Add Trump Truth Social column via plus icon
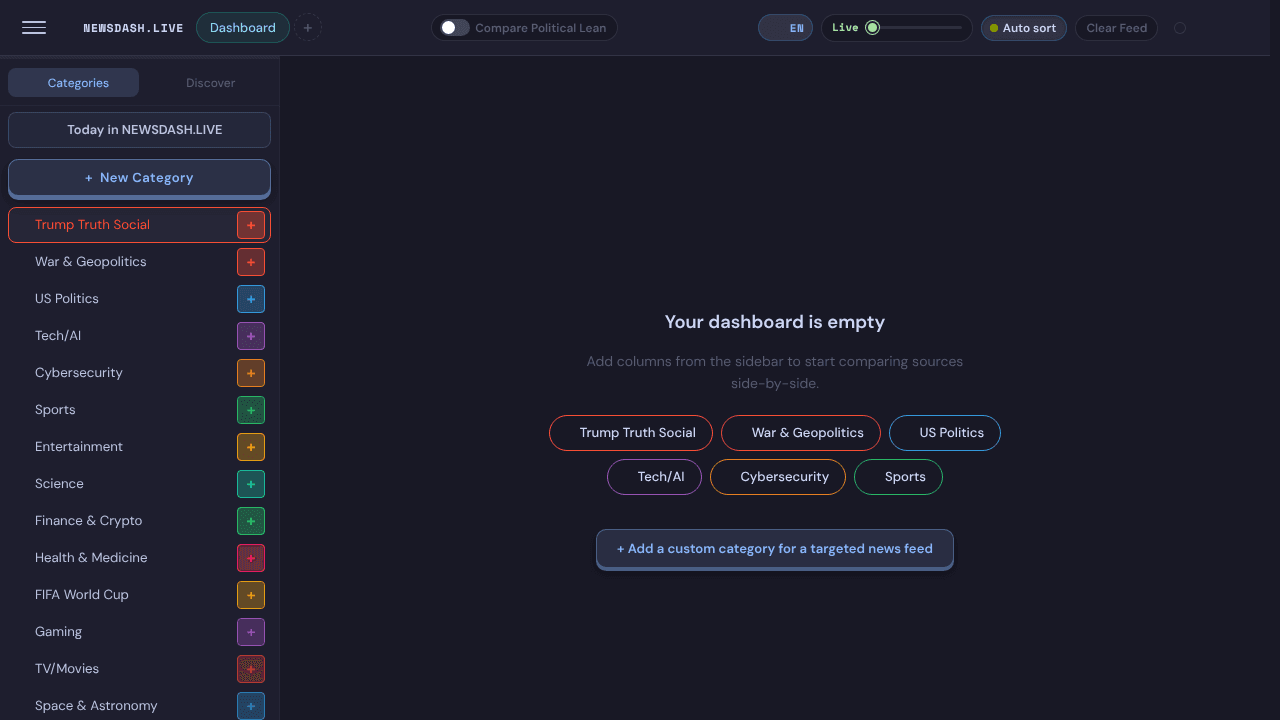The height and width of the screenshot is (720, 1280). [x=251, y=225]
